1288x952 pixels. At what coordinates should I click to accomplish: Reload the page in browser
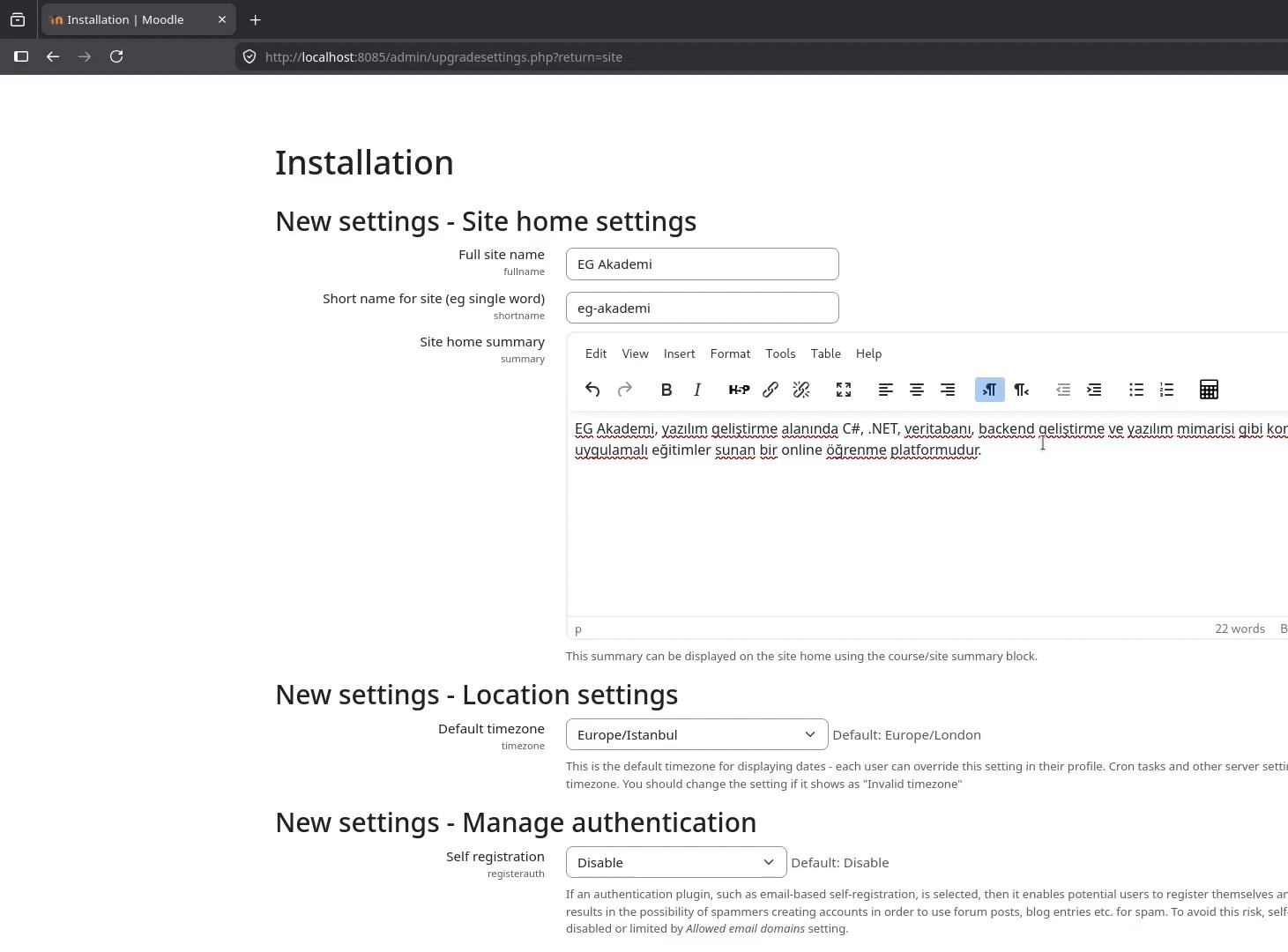click(x=116, y=56)
